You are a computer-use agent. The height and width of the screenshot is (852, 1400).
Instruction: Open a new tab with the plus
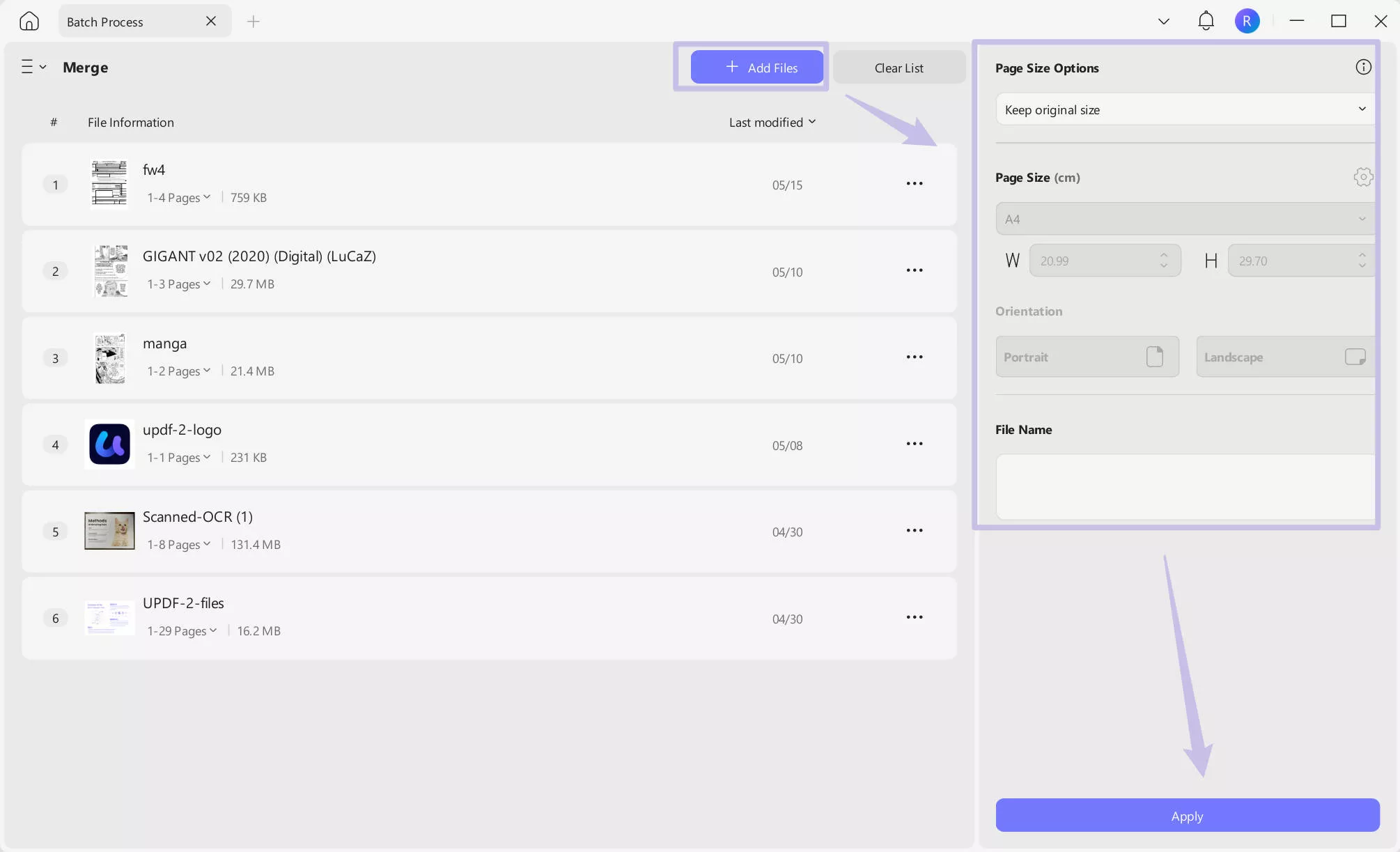click(254, 22)
